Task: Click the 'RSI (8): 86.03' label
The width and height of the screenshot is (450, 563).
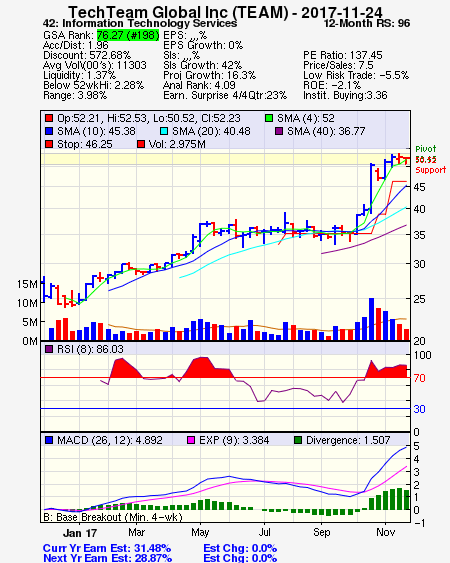Action: tap(90, 349)
